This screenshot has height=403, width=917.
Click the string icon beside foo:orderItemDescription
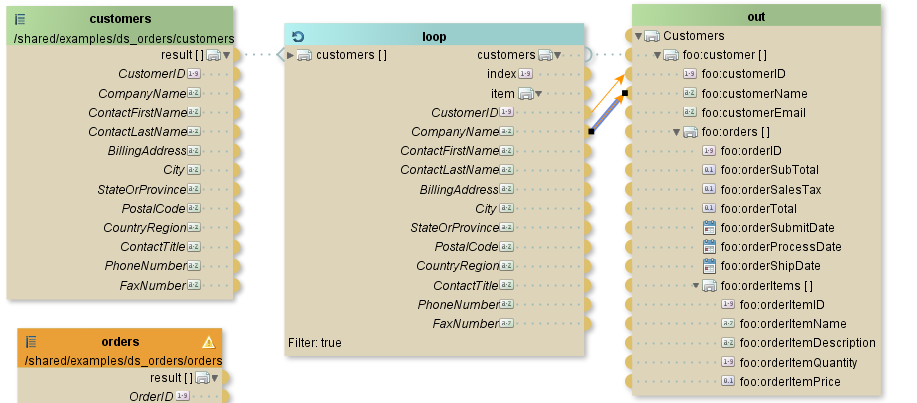coord(728,342)
